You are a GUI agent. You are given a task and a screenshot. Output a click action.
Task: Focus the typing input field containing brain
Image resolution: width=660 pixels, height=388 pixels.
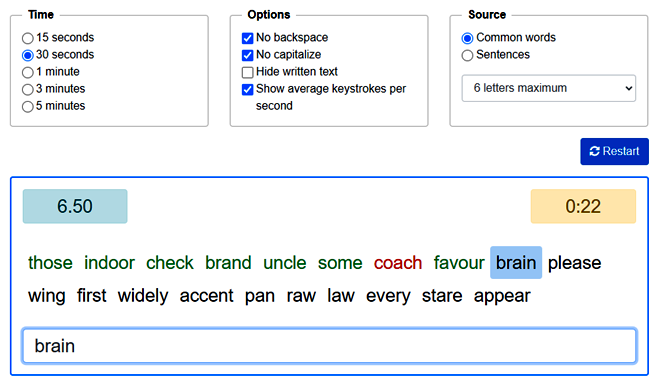330,346
